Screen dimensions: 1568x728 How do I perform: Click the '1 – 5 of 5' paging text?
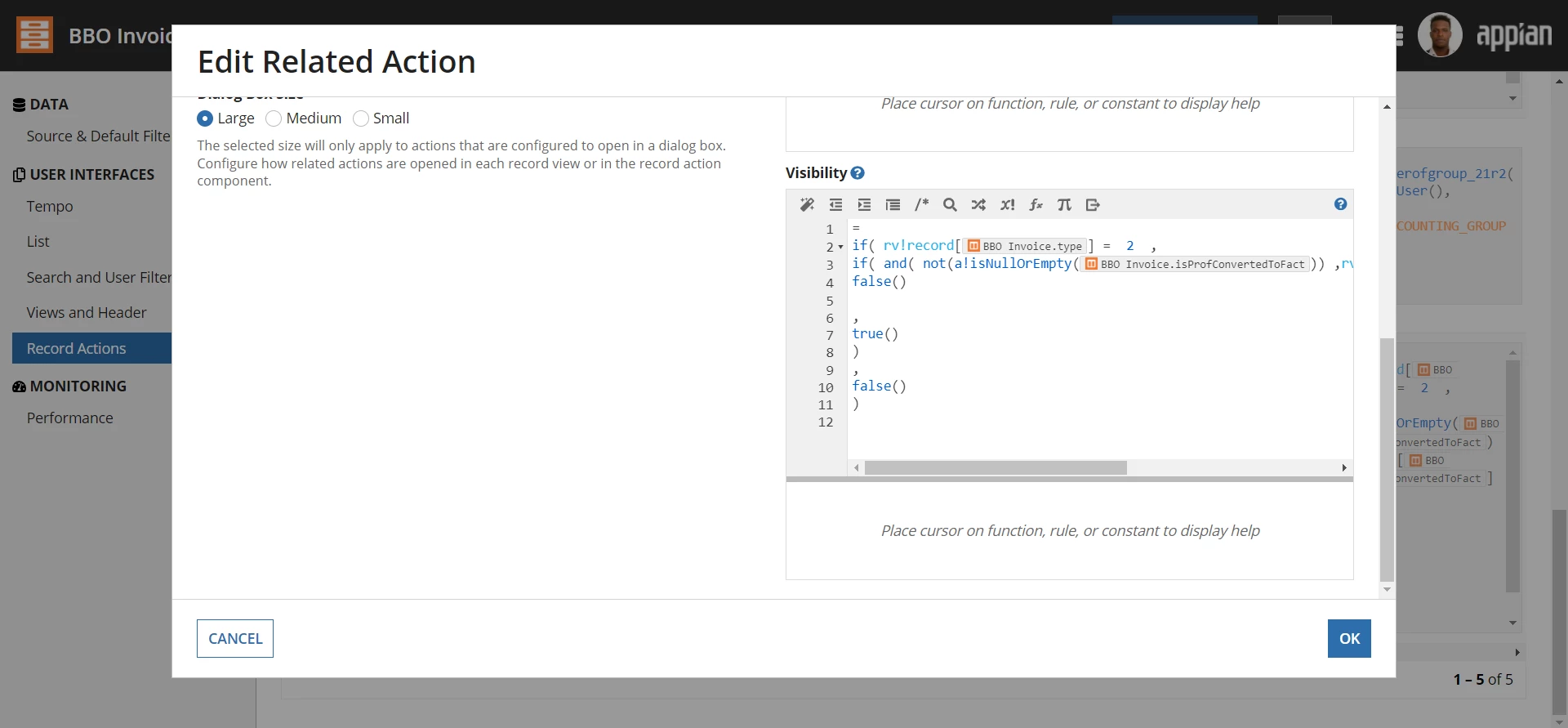1483,680
